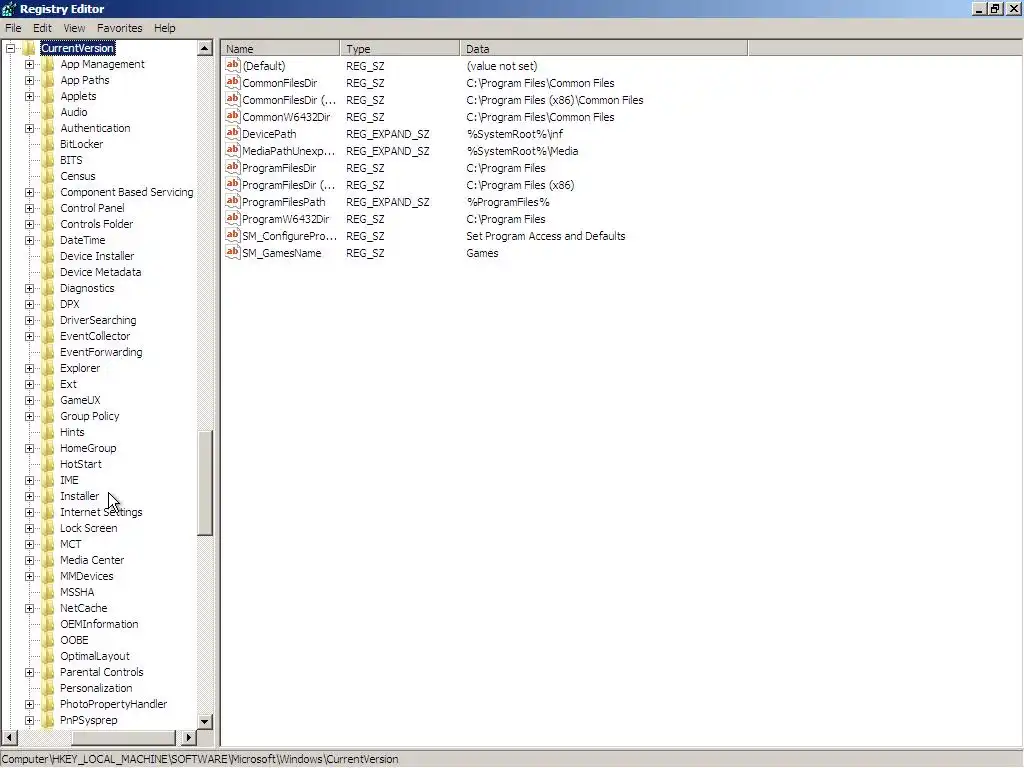
Task: Click the status bar registry path
Action: (x=200, y=759)
